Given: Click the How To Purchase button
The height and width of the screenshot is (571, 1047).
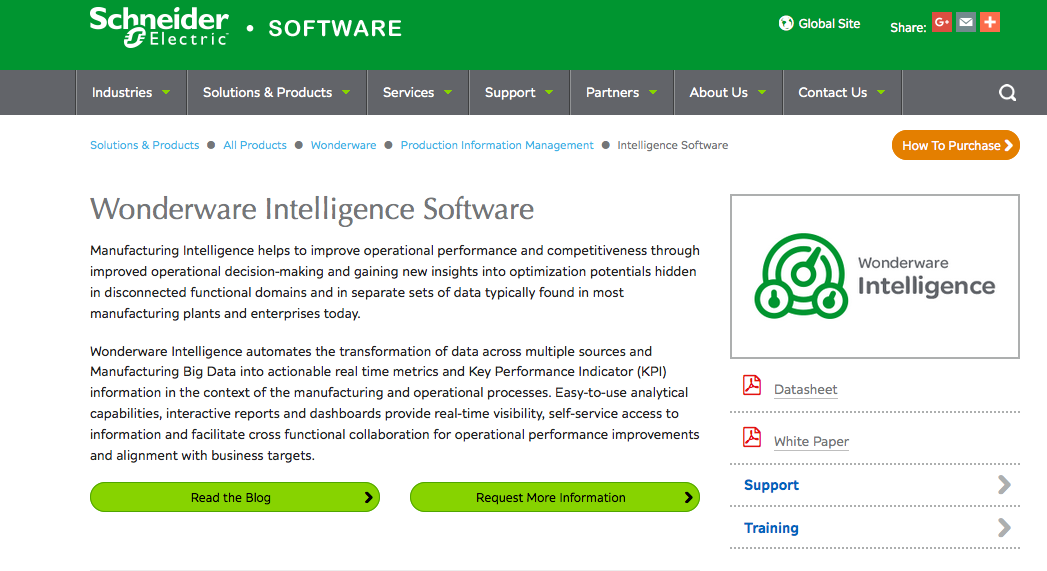Looking at the screenshot, I should tap(955, 145).
